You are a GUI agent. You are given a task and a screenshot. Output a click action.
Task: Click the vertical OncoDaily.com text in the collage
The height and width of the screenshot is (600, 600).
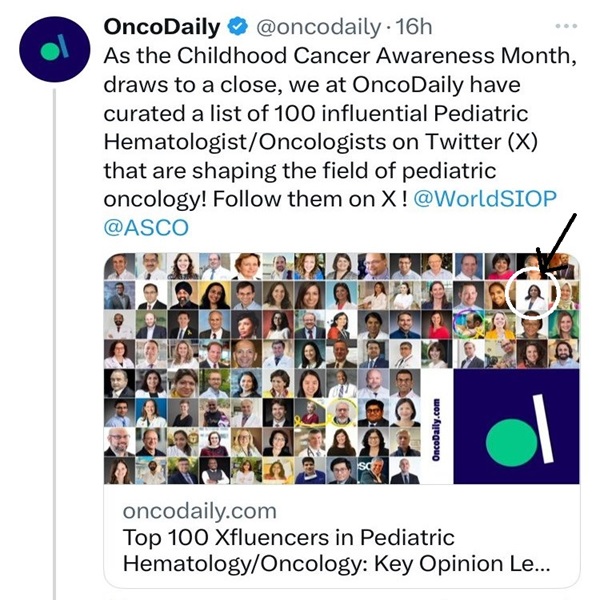click(x=438, y=427)
